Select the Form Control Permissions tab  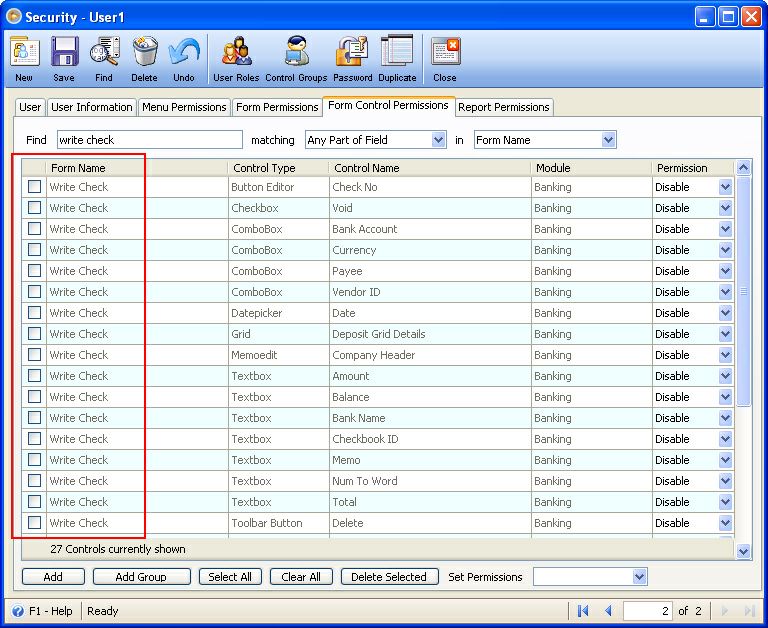[x=388, y=105]
